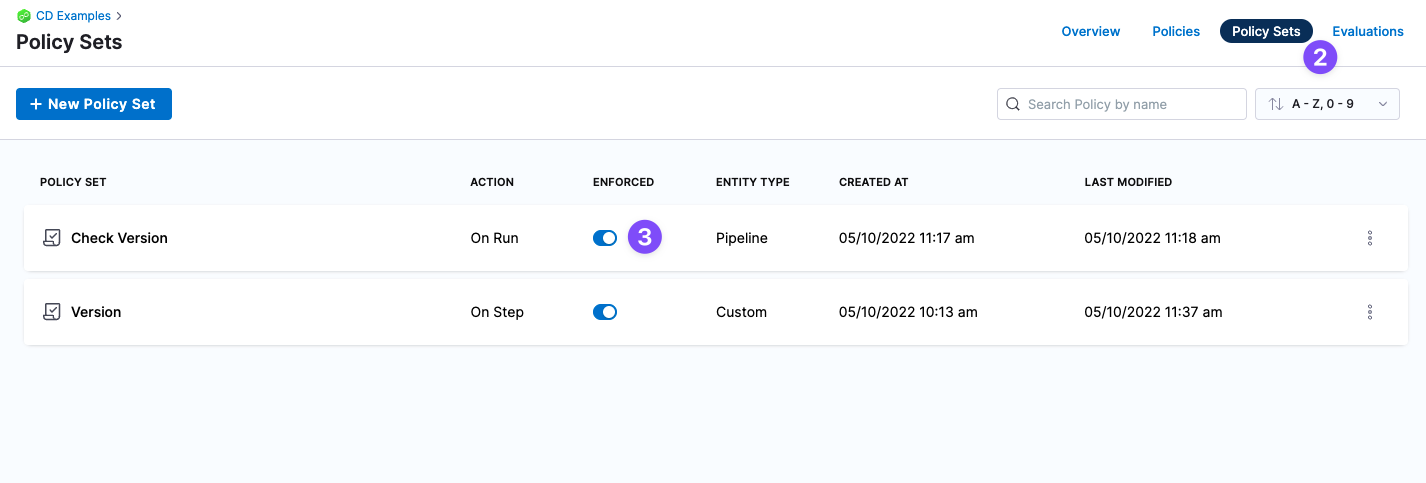
Task: Focus the Search Policy by name field
Action: [x=1130, y=104]
